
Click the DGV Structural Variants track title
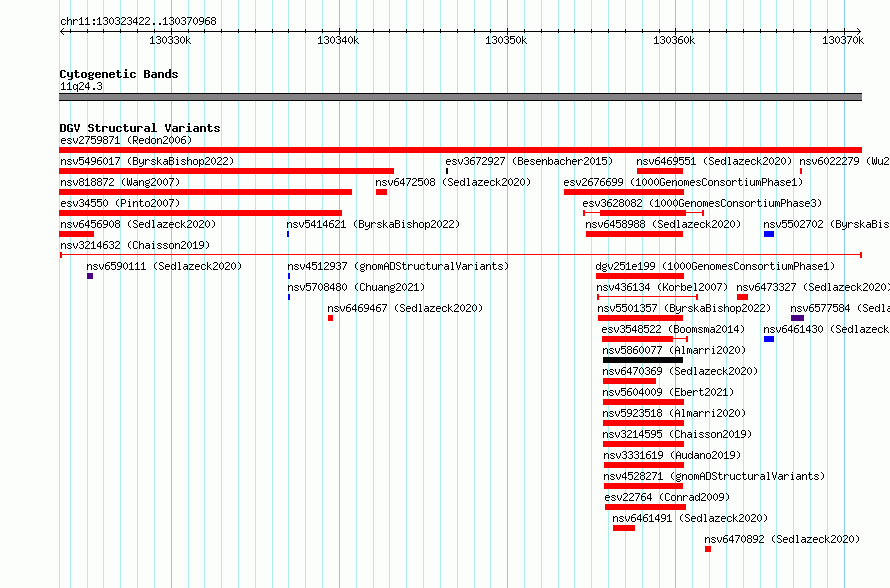point(140,128)
